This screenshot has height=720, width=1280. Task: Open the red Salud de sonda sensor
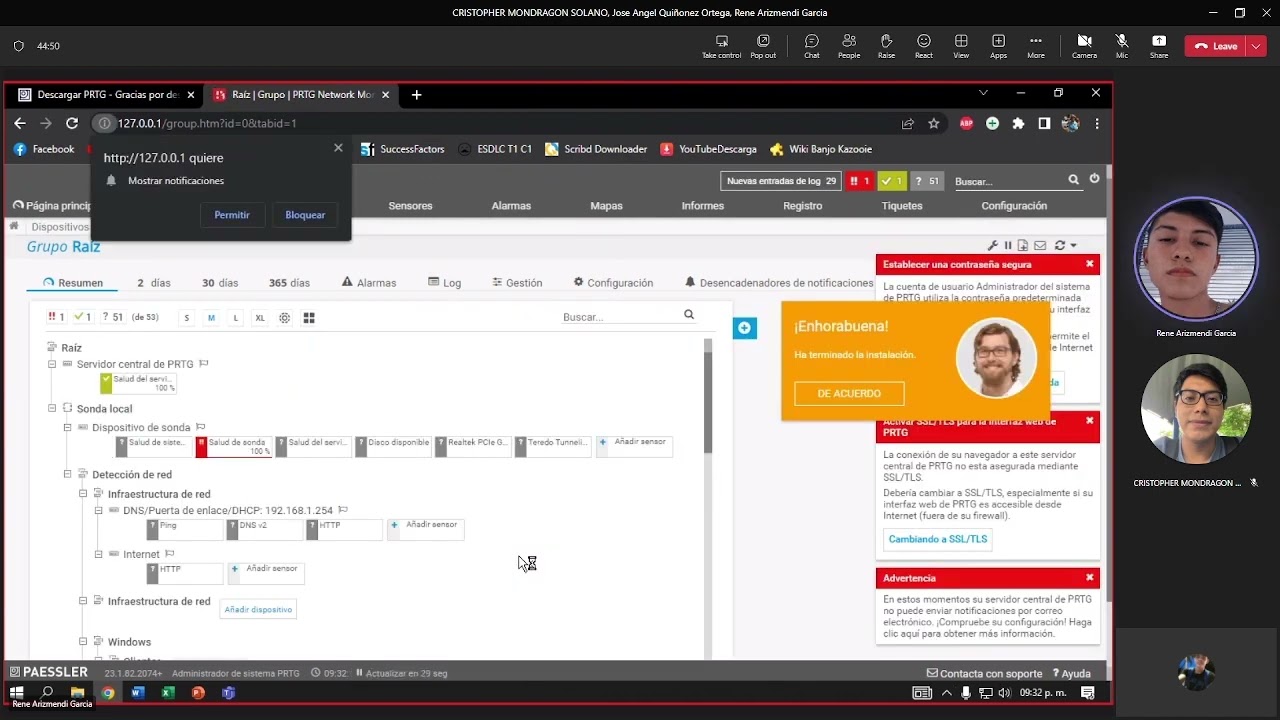[x=235, y=446]
